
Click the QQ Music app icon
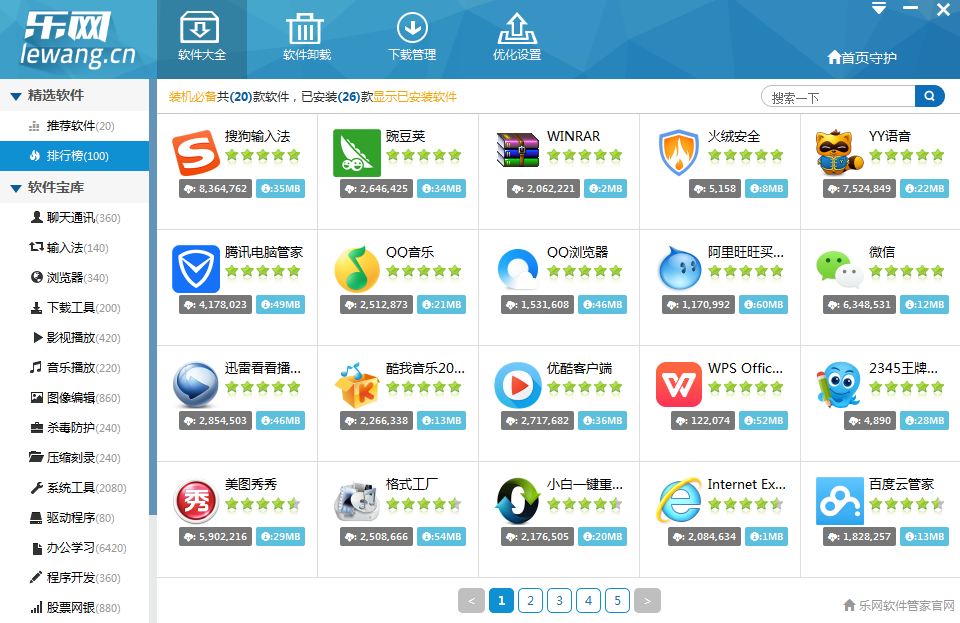(x=356, y=269)
